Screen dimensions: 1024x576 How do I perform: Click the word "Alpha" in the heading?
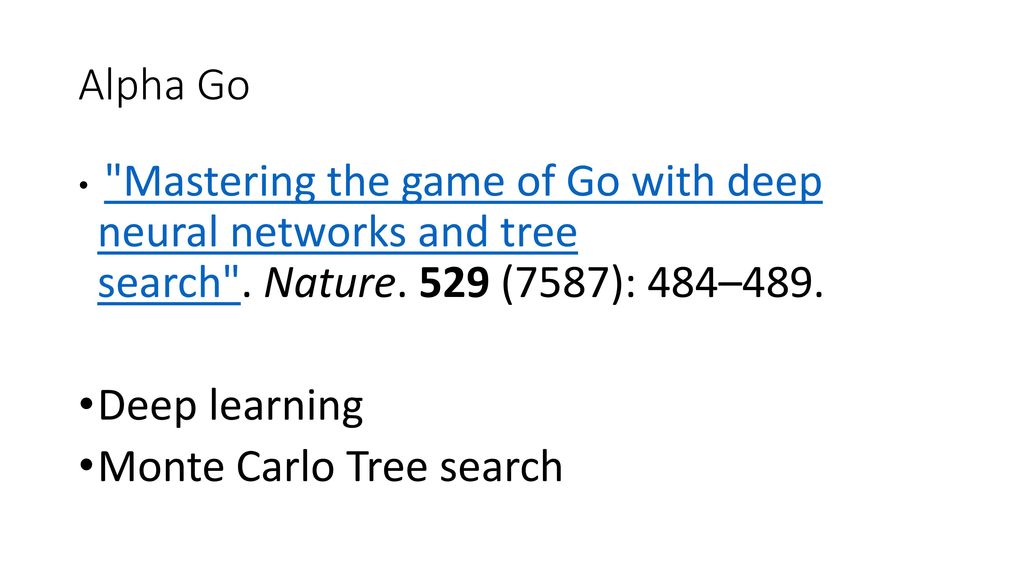pyautogui.click(x=132, y=86)
